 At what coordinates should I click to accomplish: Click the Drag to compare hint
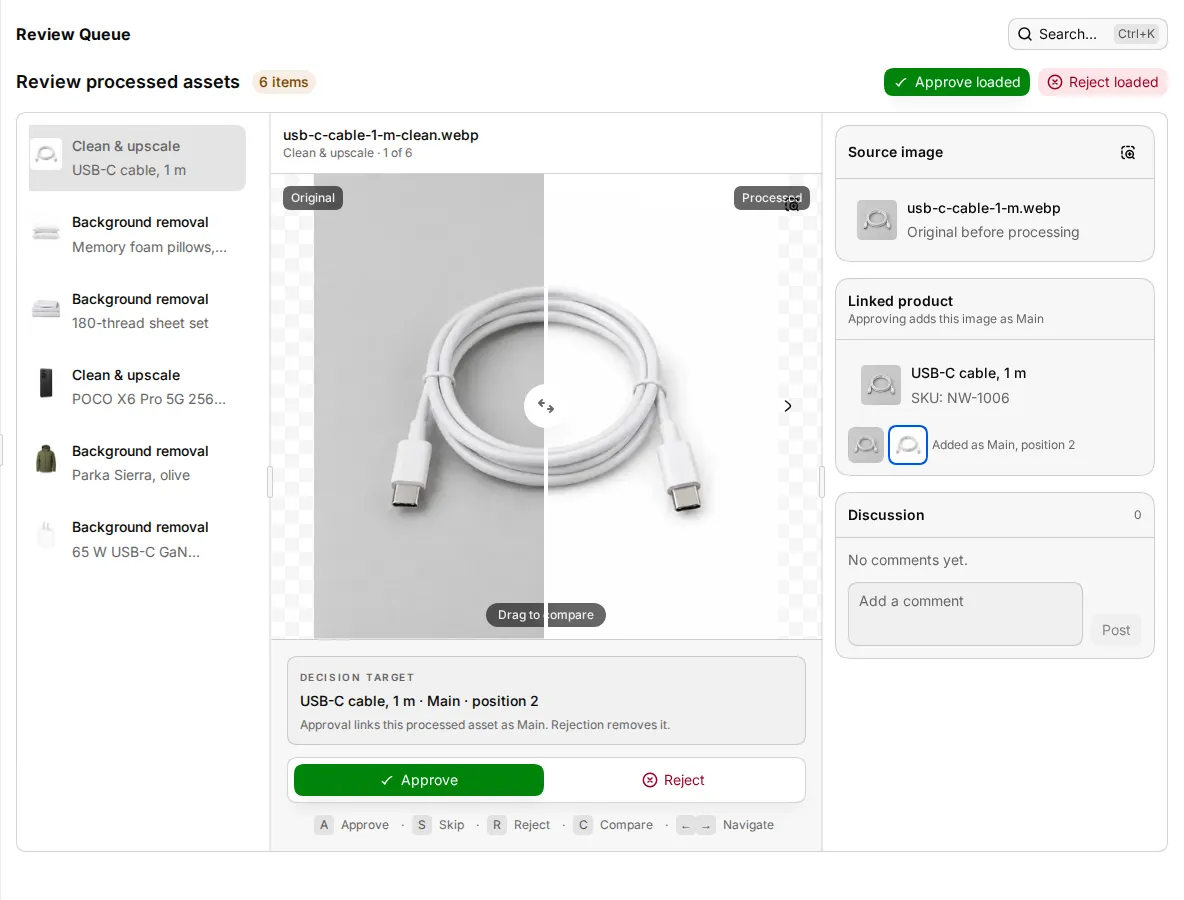(546, 615)
